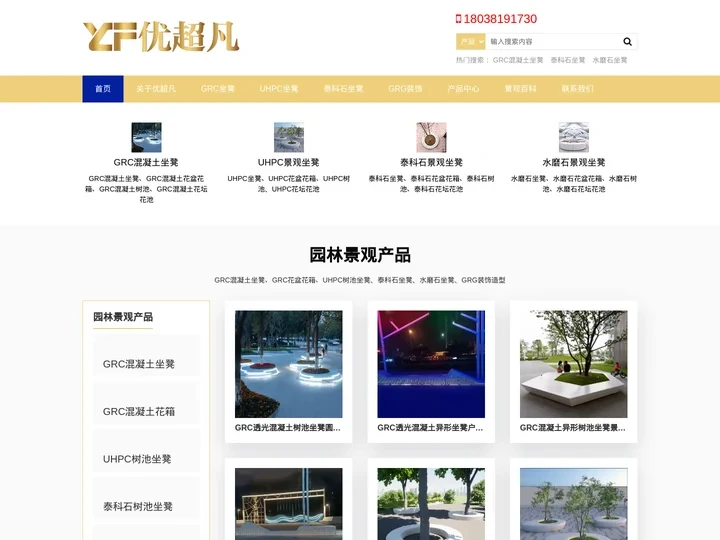Open product image GRC透光混凝土异形坐凳
Screen dimensions: 720x540
(431, 364)
